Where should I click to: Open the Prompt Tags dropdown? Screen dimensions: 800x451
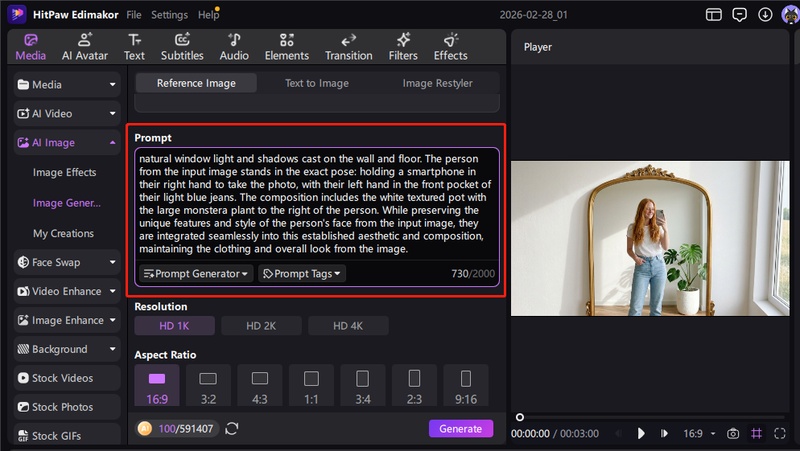302,274
